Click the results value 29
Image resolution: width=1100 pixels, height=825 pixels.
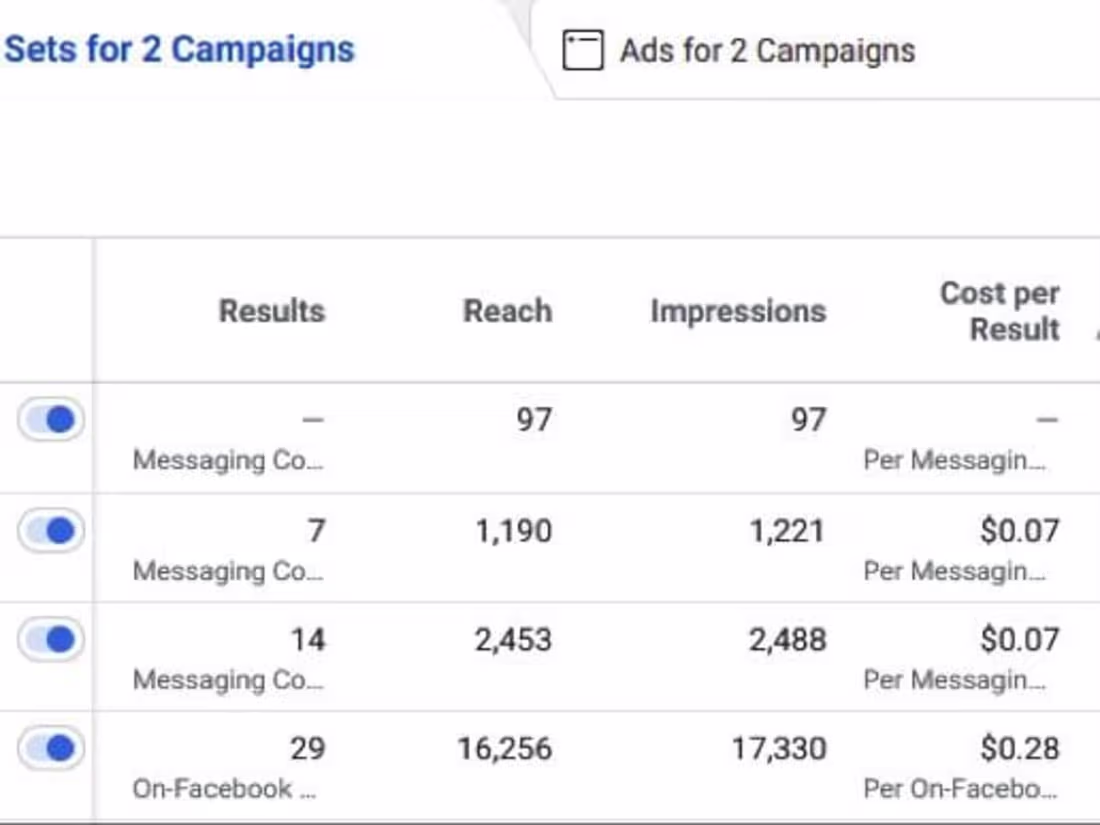tap(308, 746)
